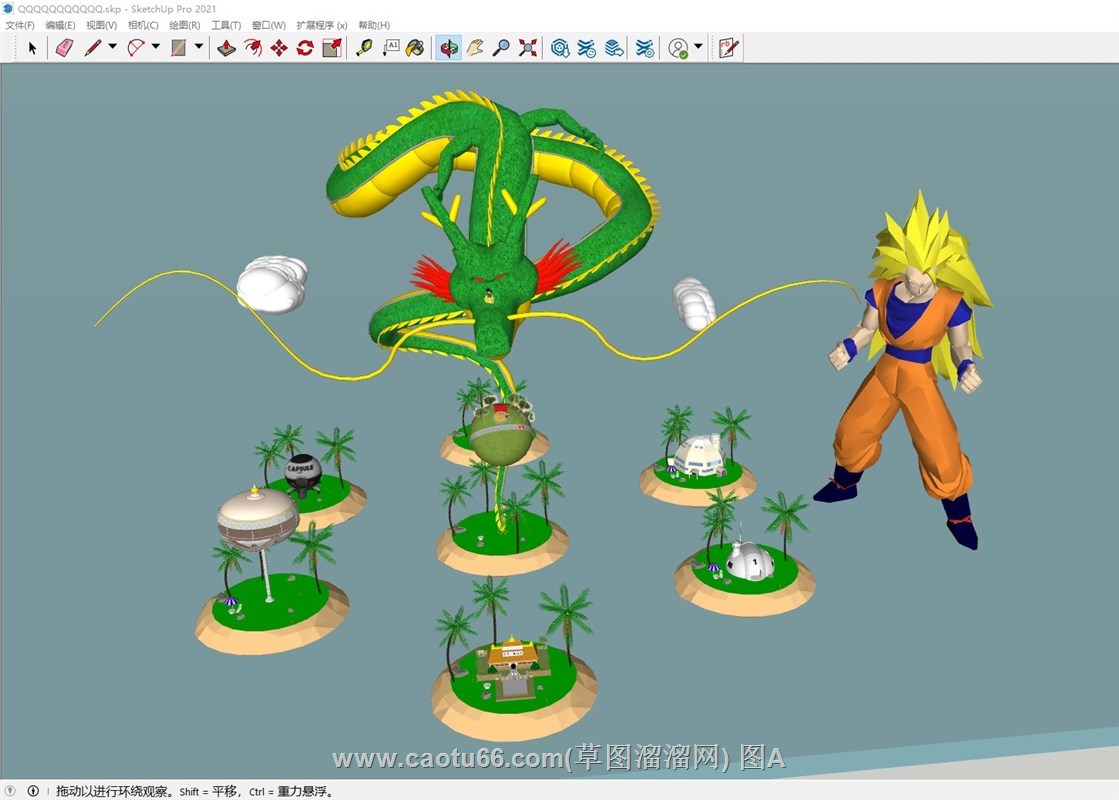Expand the account dropdown arrow

click(699, 47)
